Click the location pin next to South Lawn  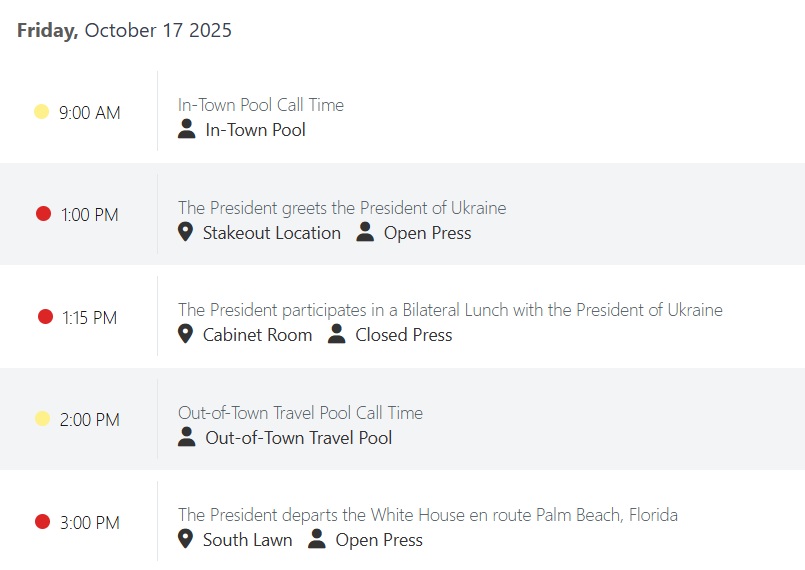185,540
